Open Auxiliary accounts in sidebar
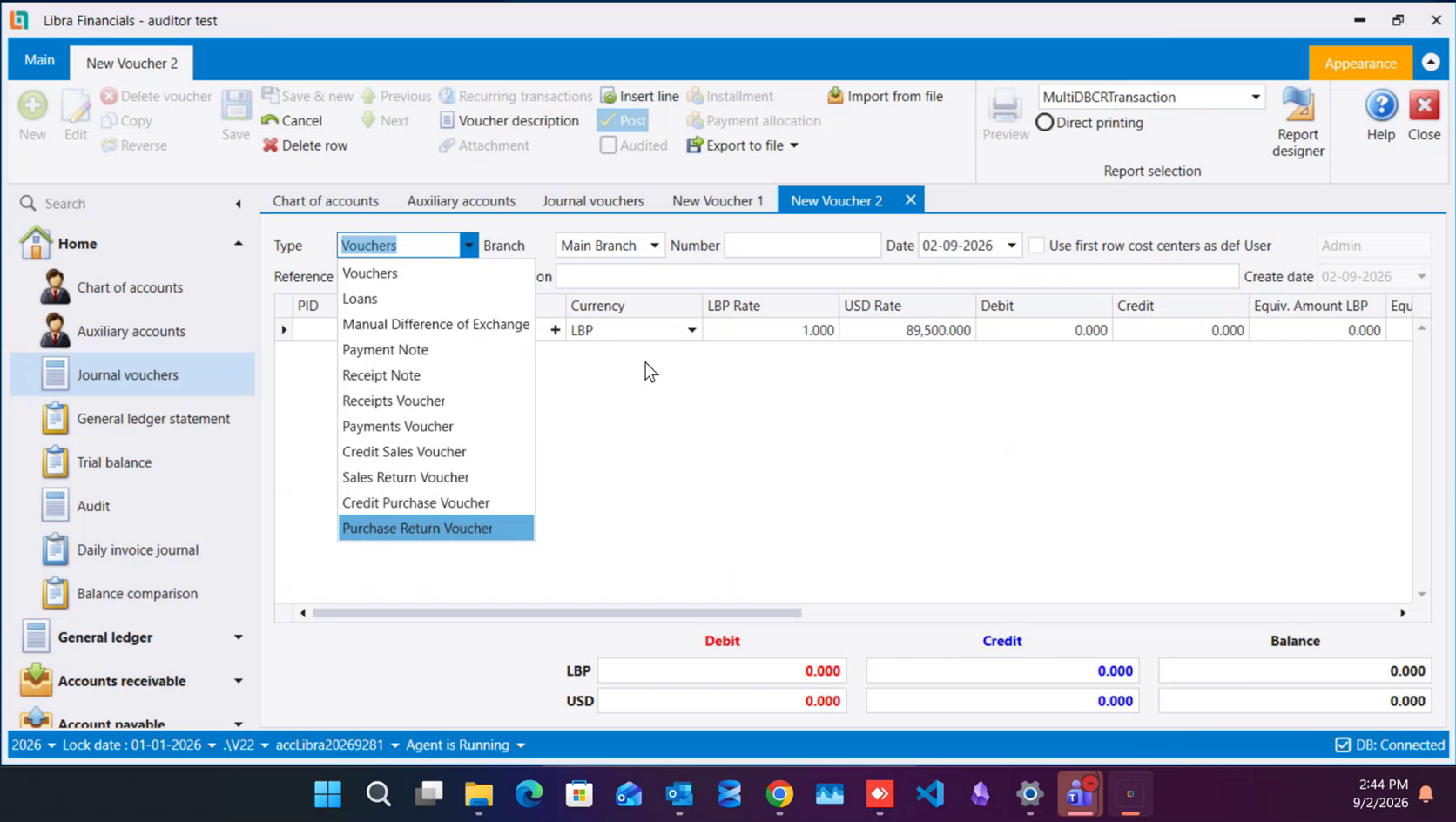This screenshot has height=822, width=1456. click(132, 331)
